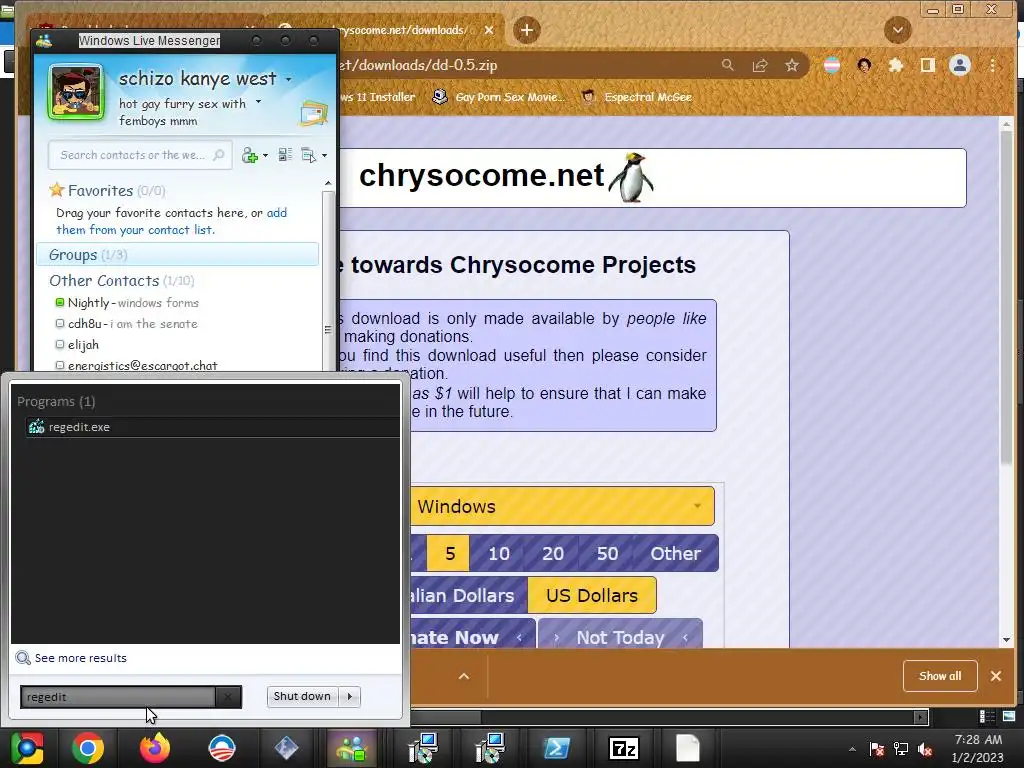This screenshot has width=1024, height=768.
Task: Toggle the Chrome side panel icon
Action: point(928,65)
